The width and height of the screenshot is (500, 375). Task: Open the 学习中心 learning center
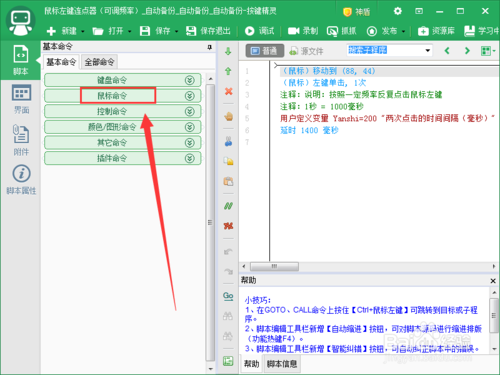tap(482, 31)
